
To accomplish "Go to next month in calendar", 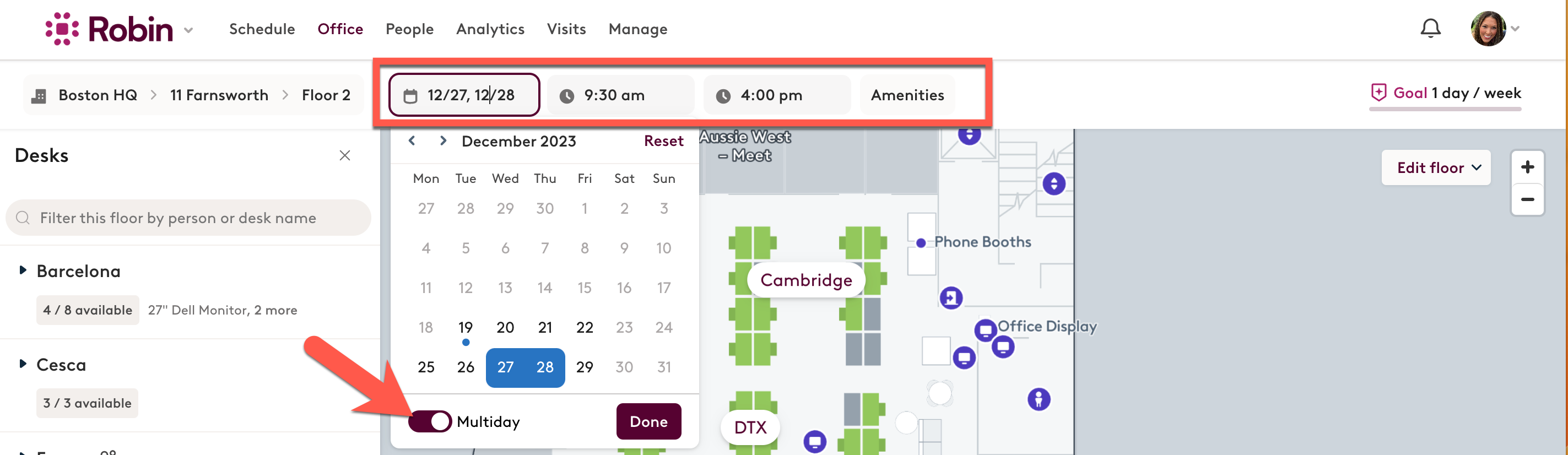I will (442, 140).
